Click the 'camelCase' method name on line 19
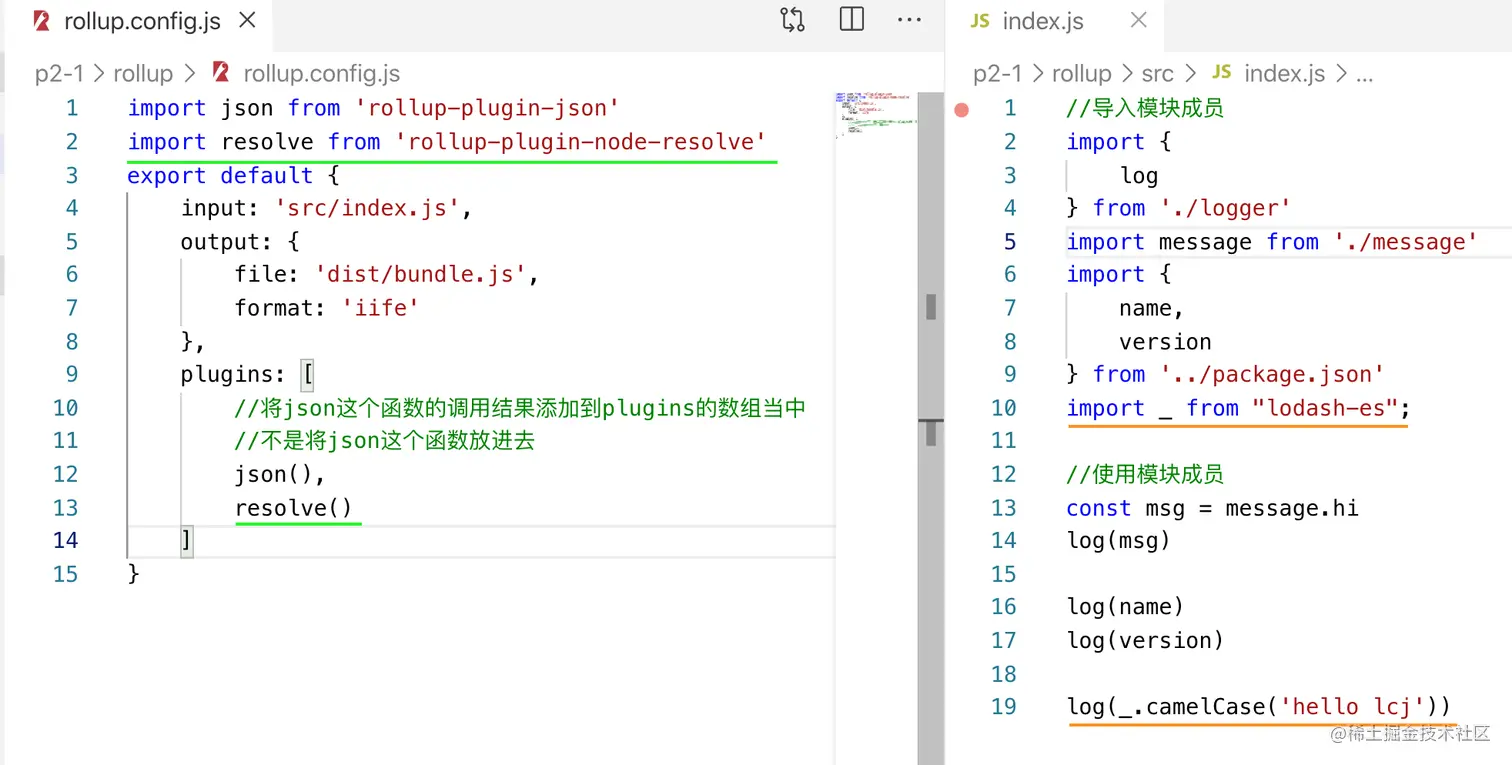Screen dimensions: 1512x765 1206,707
